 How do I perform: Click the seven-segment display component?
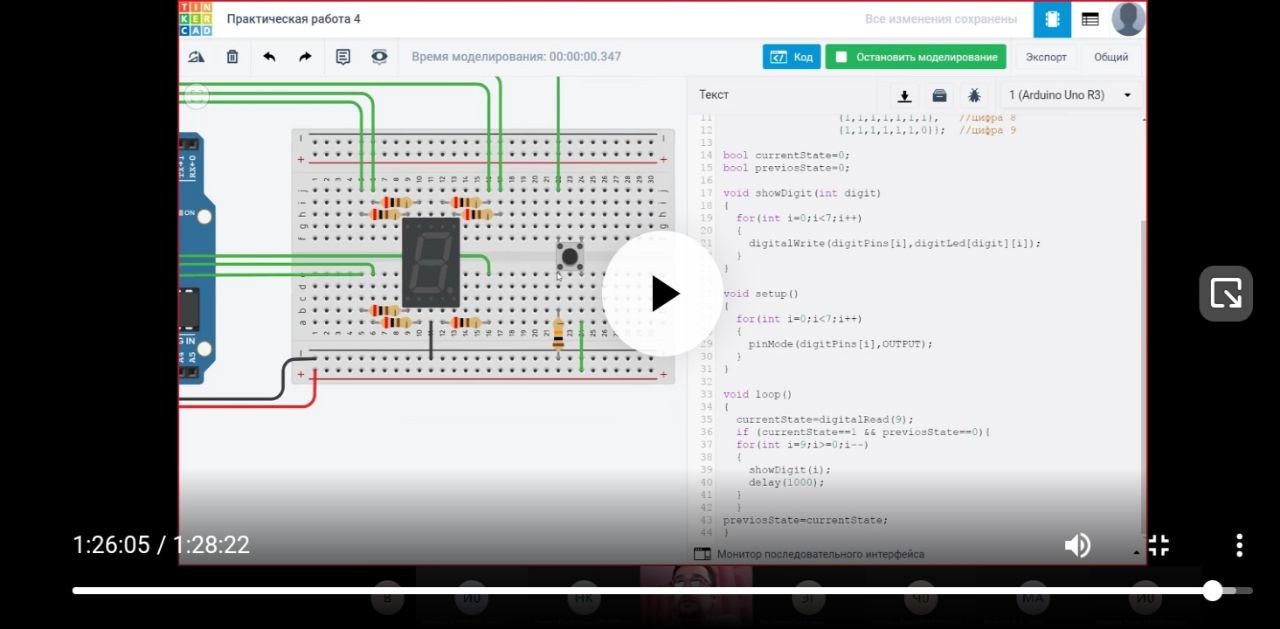[431, 262]
